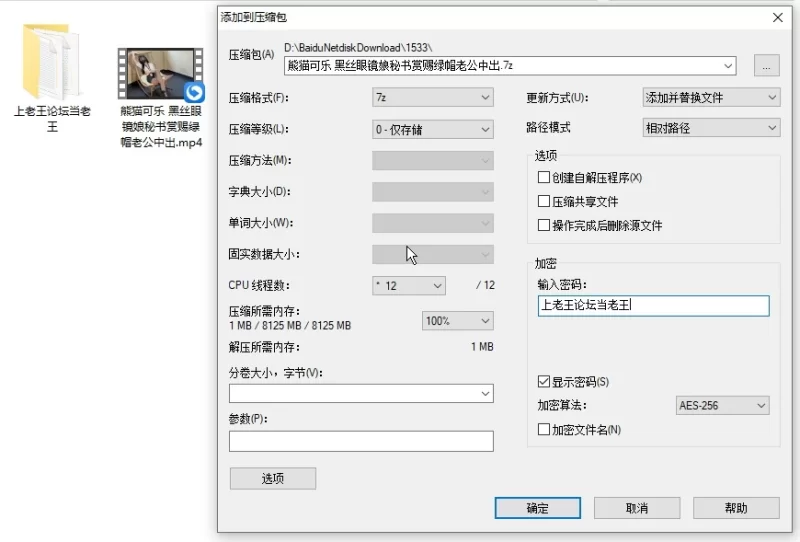The height and width of the screenshot is (542, 800).
Task: Open the 更新方式 dropdown
Action: click(x=710, y=98)
